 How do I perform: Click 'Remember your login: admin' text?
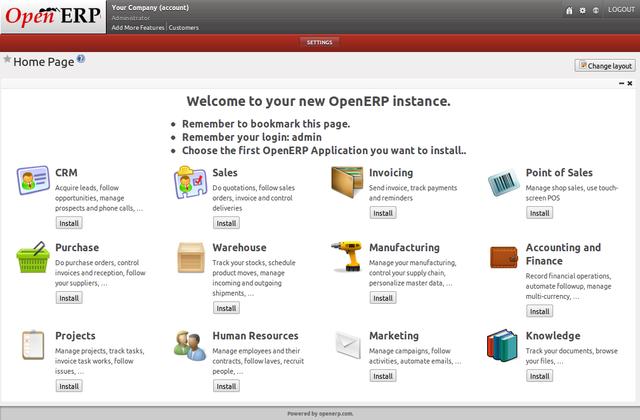coord(252,137)
